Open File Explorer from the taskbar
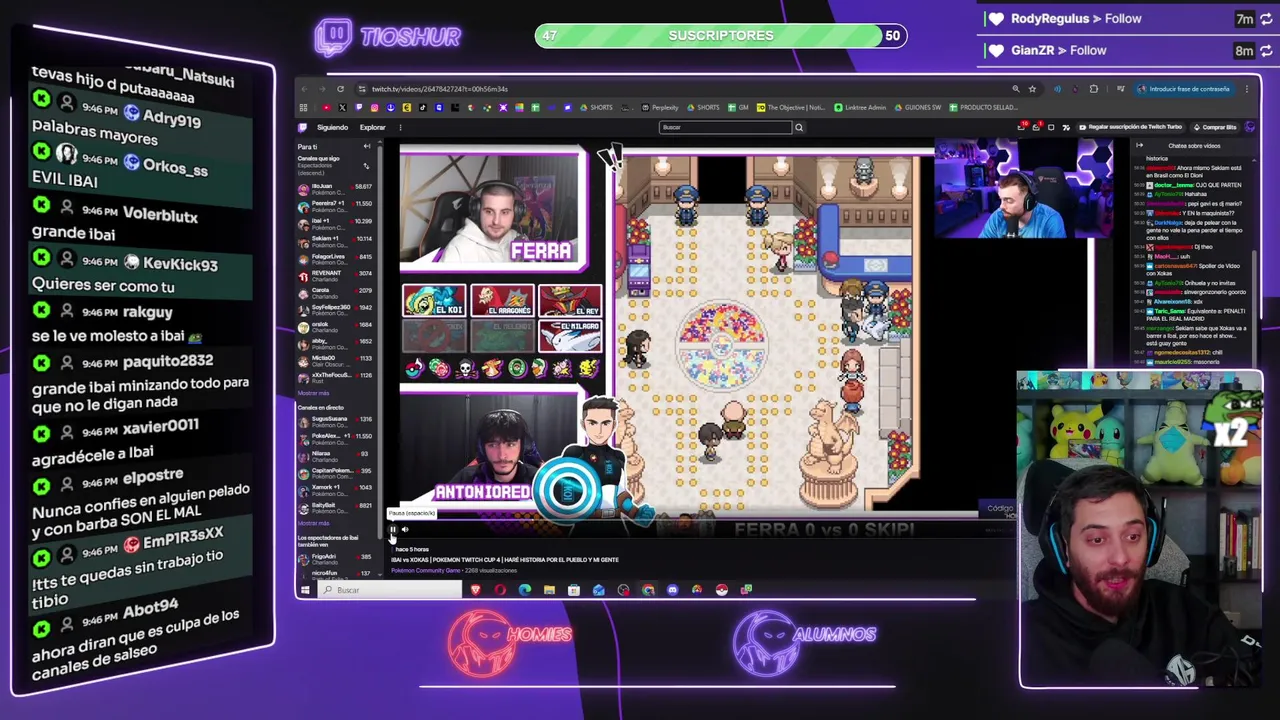The image size is (1280, 720). [549, 590]
